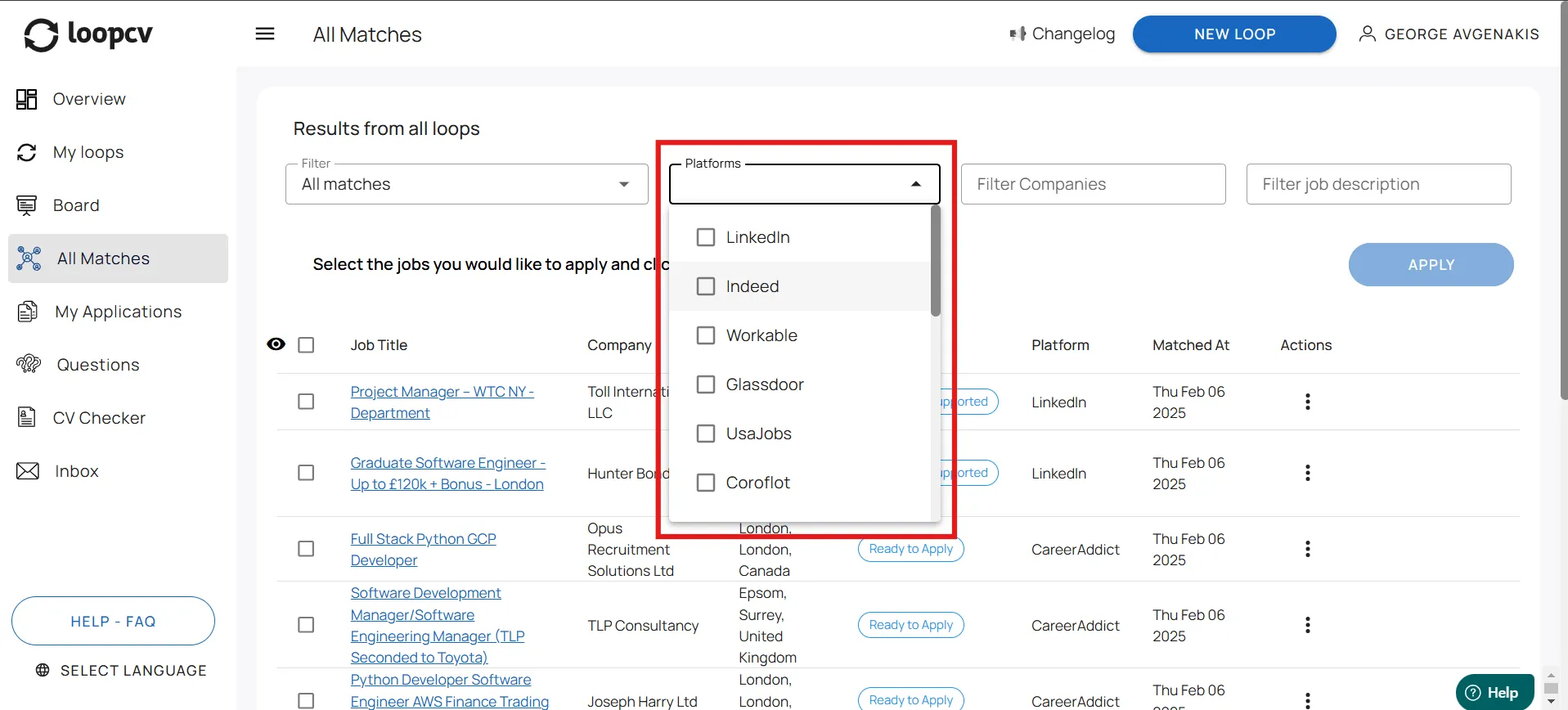Open Software Development Manager job link

click(438, 625)
